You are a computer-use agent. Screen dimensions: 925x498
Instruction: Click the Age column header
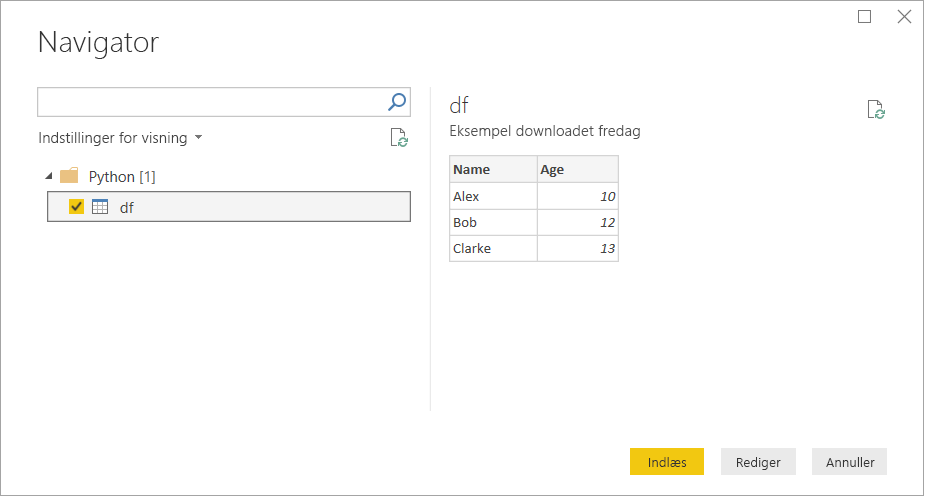click(x=577, y=170)
